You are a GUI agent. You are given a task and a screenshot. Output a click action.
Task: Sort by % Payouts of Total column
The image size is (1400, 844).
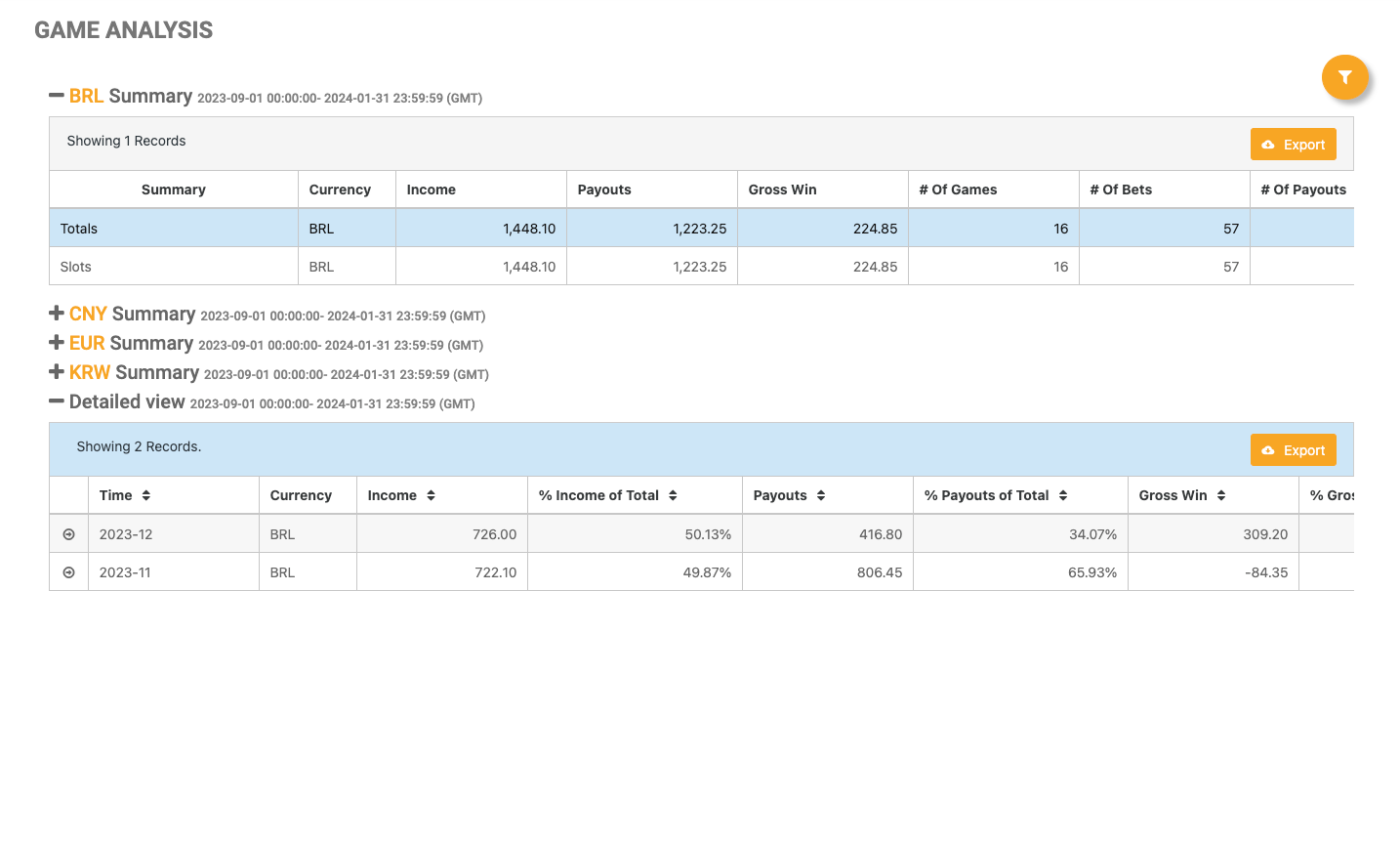click(1063, 495)
